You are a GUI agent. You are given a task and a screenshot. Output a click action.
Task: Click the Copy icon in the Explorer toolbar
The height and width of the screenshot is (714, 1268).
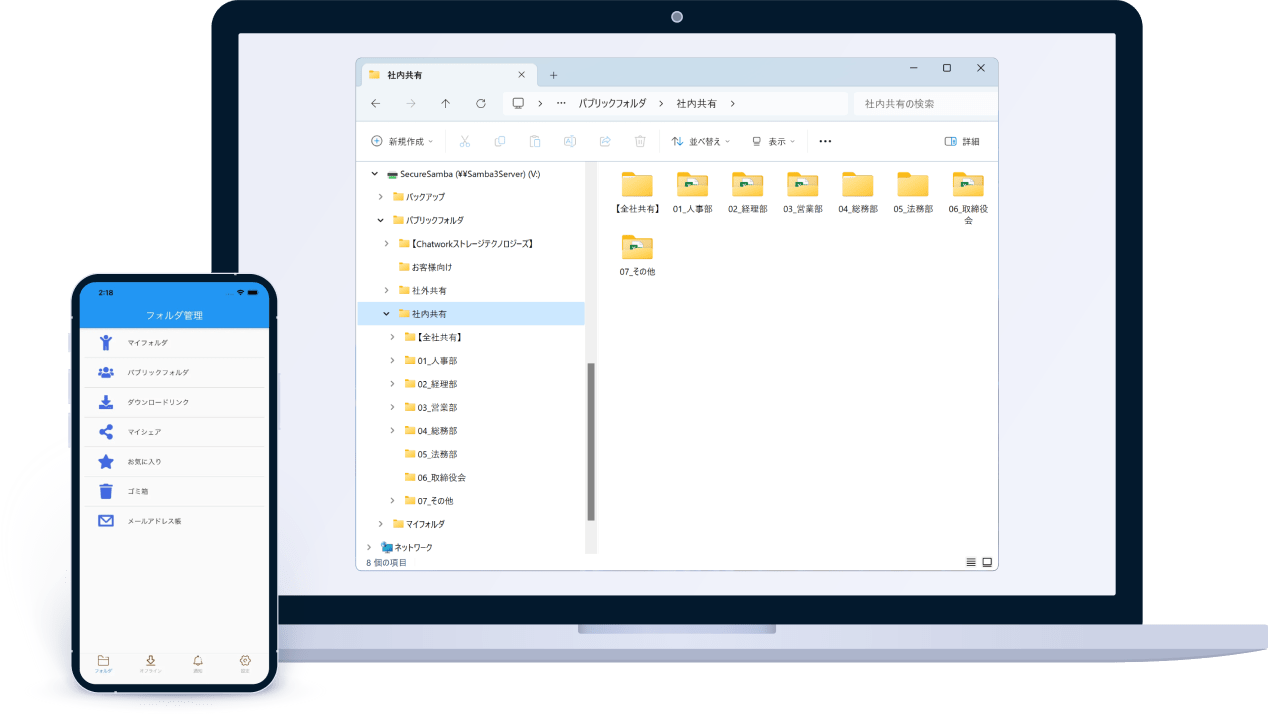tap(500, 141)
